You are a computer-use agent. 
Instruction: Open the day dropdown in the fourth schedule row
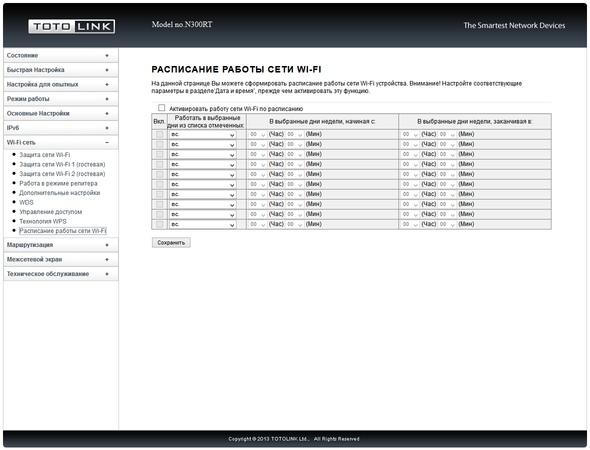(202, 164)
